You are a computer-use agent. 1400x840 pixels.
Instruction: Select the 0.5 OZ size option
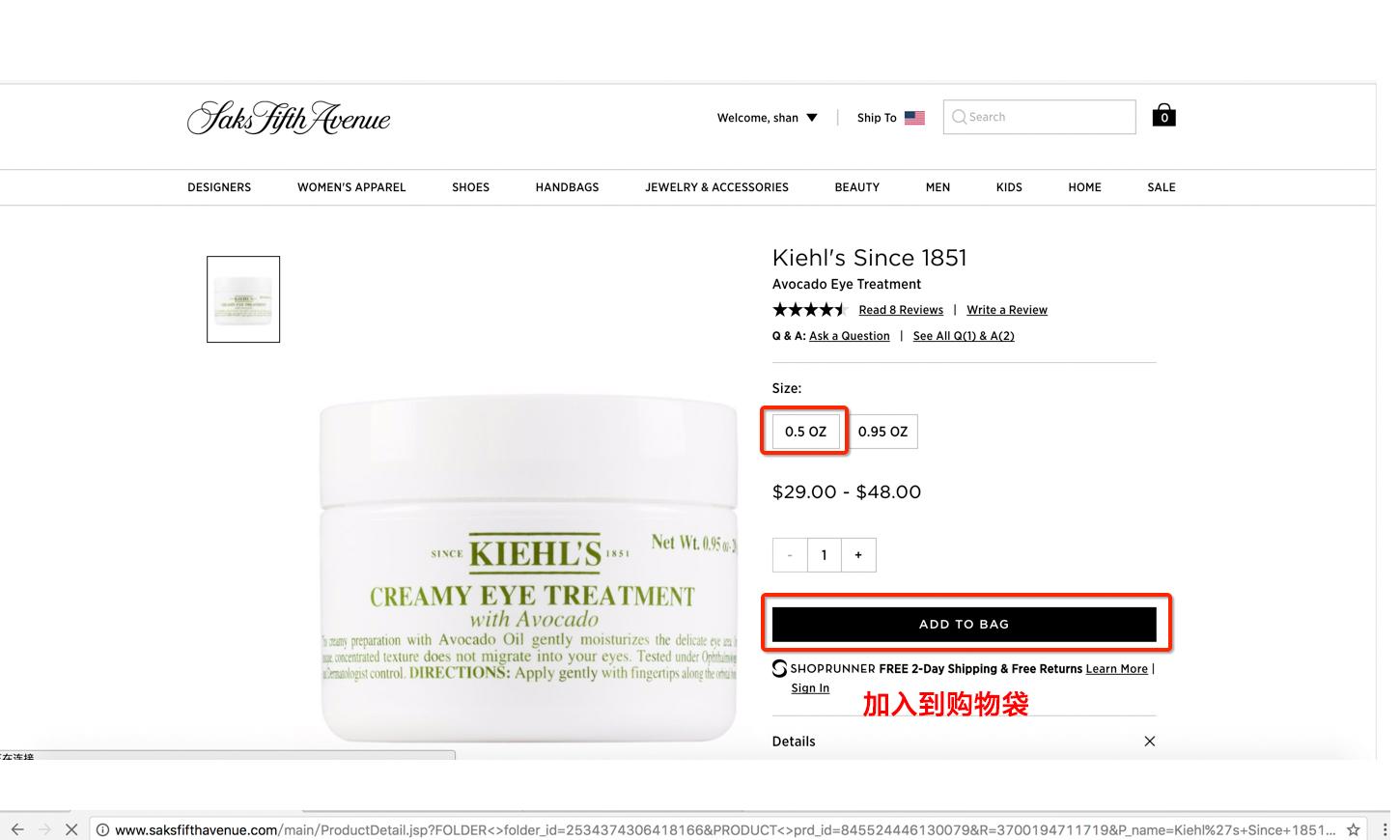click(805, 432)
